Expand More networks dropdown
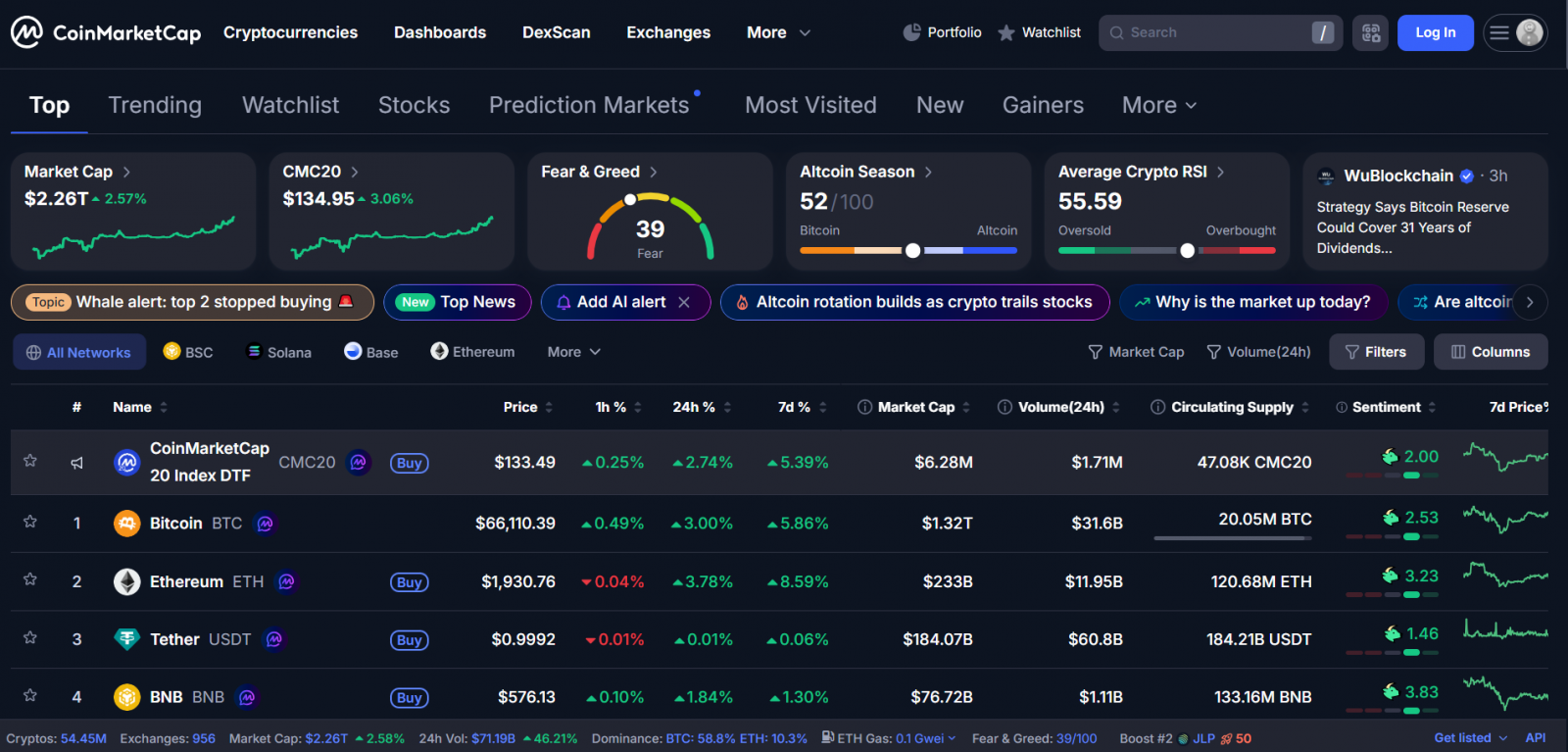Image resolution: width=1568 pixels, height=752 pixels. click(x=574, y=352)
